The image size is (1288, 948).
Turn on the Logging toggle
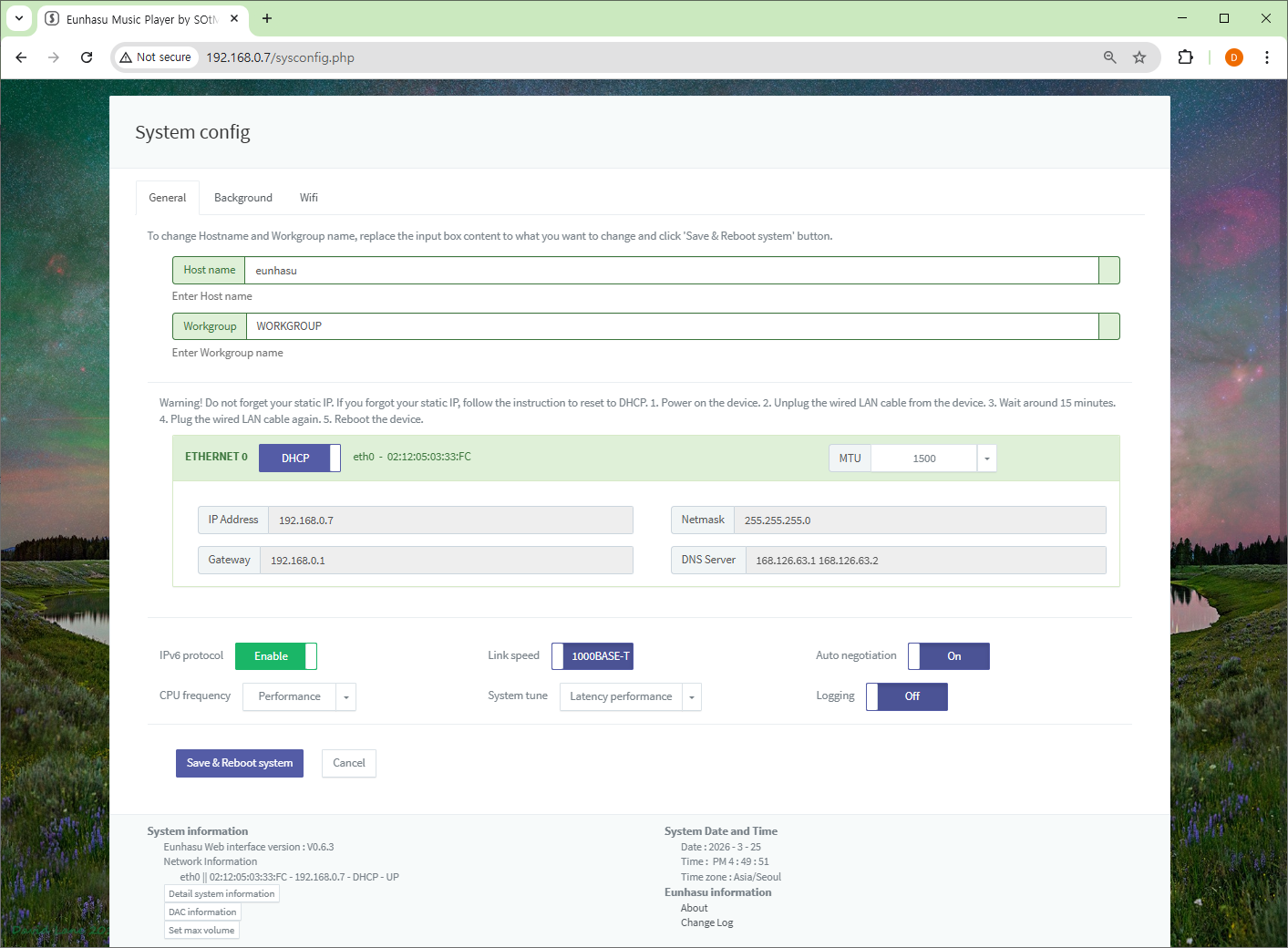[x=906, y=696]
